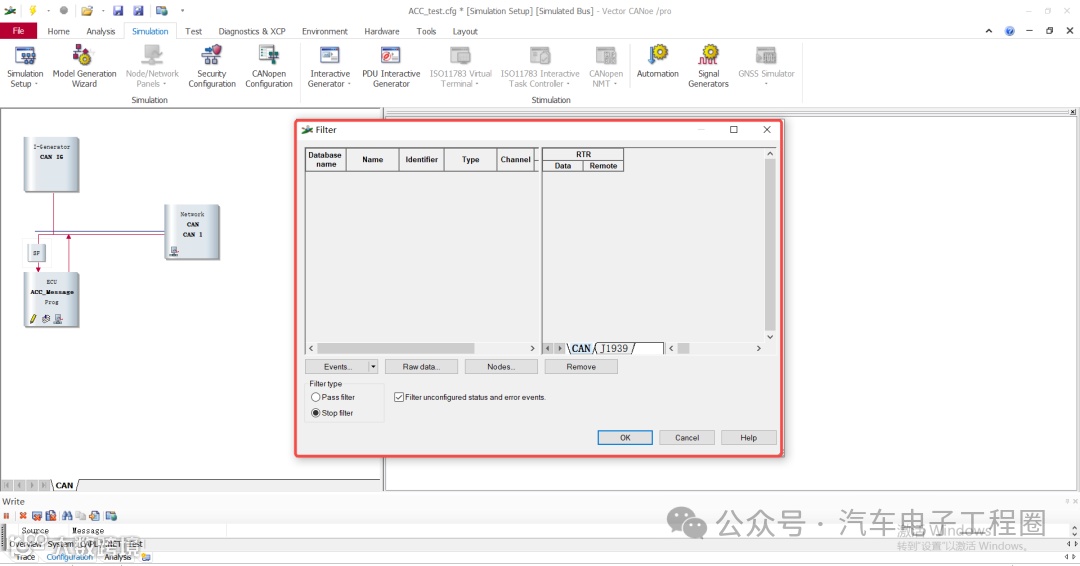
Task: Open the PDU Interactive Generator
Action: [391, 67]
